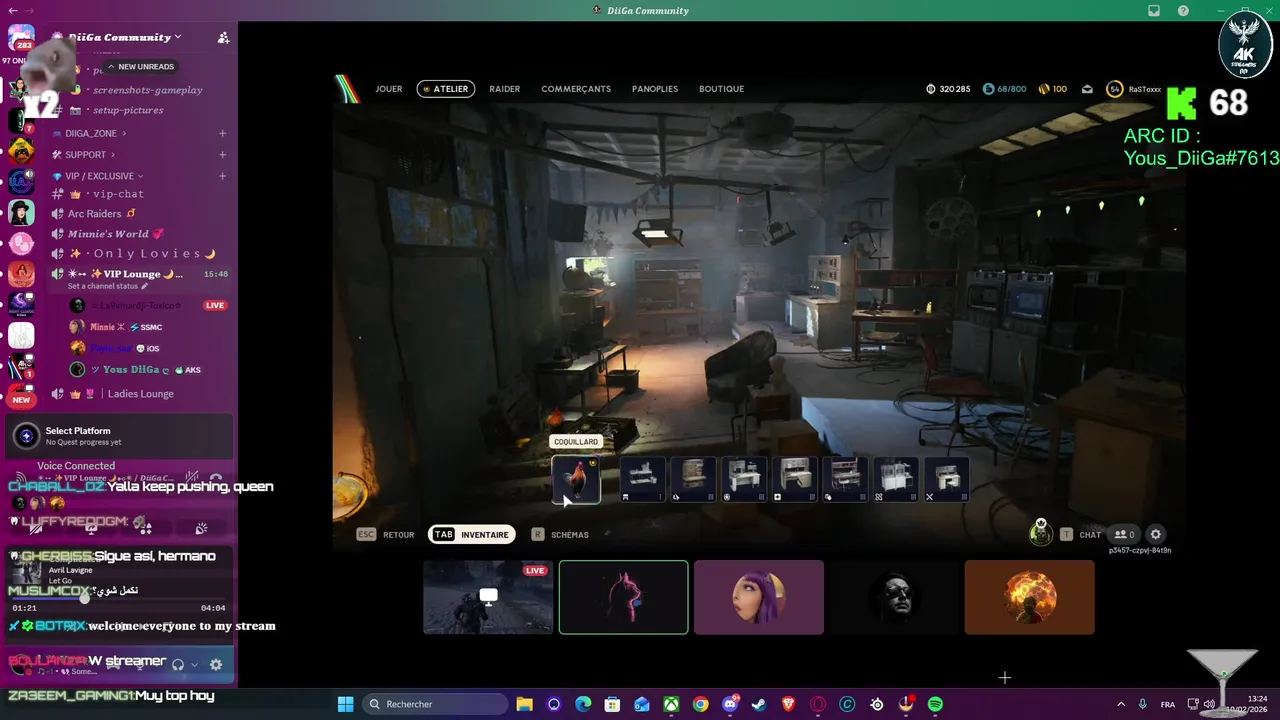The width and height of the screenshot is (1280, 720).
Task: Click the Rechercher taskbar search box
Action: pos(435,704)
